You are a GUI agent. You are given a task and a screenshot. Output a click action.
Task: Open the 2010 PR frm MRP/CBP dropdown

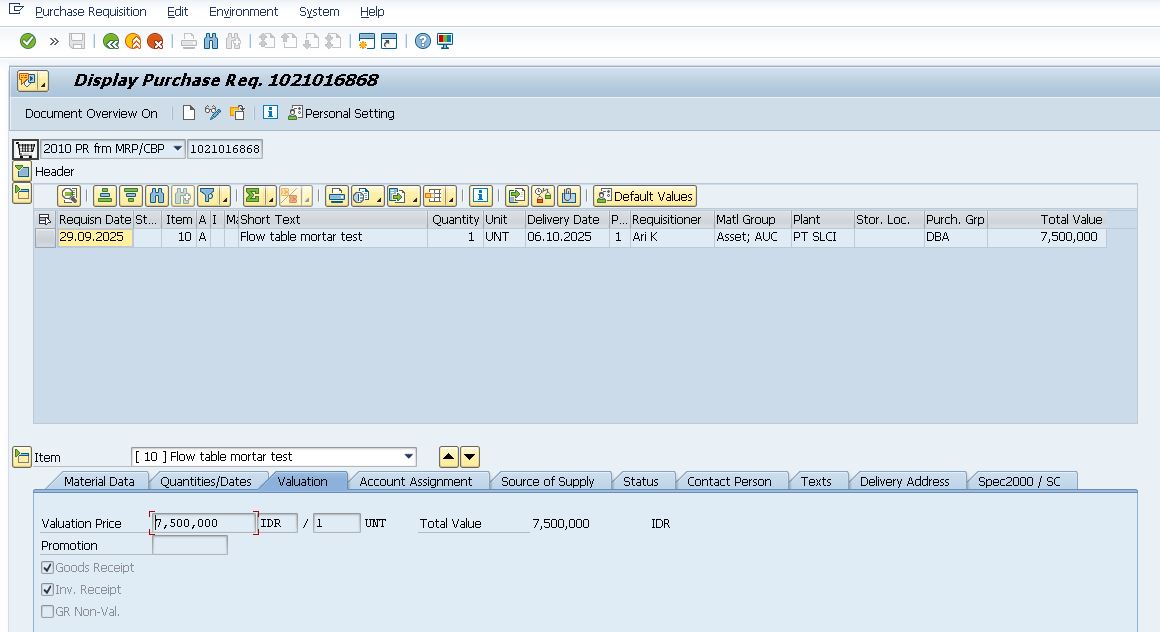177,149
